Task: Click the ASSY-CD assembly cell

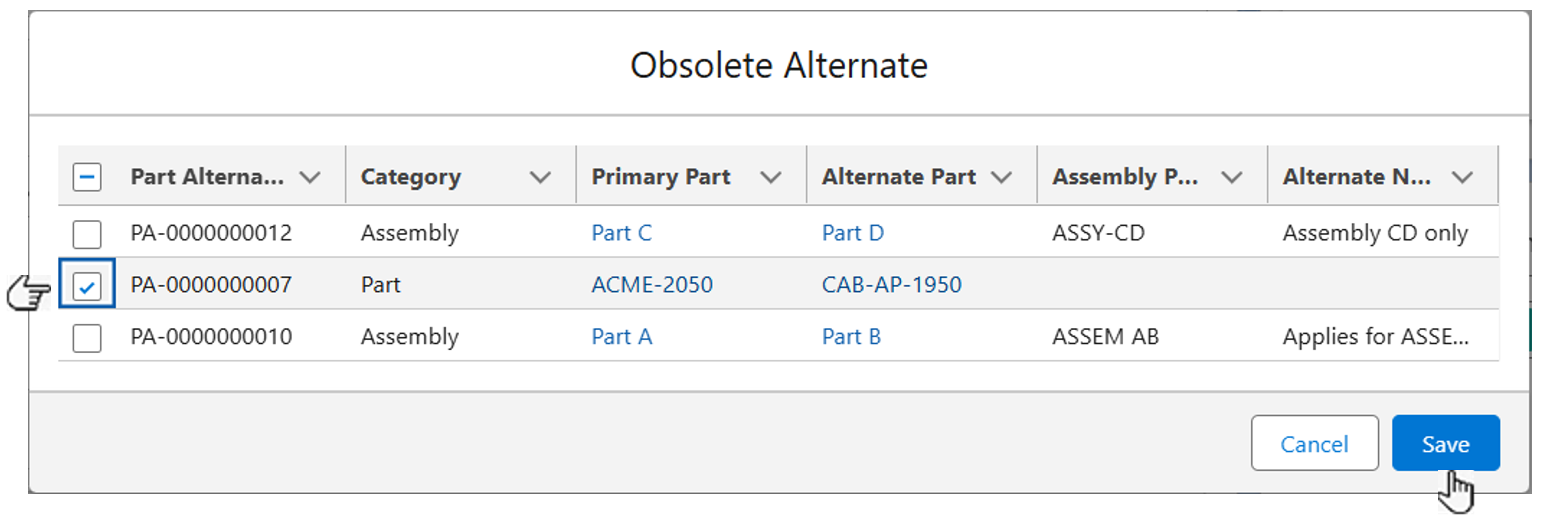Action: 1096,234
